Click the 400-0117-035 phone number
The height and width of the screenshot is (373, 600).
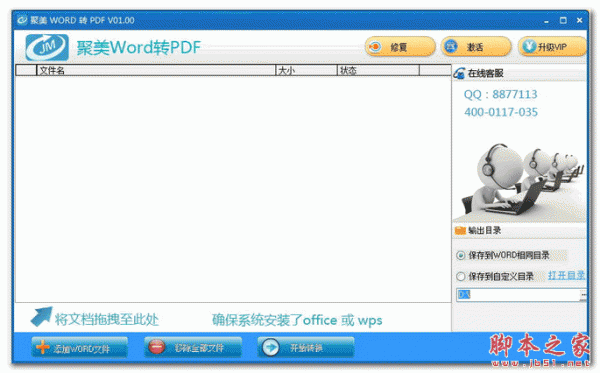[x=501, y=112]
